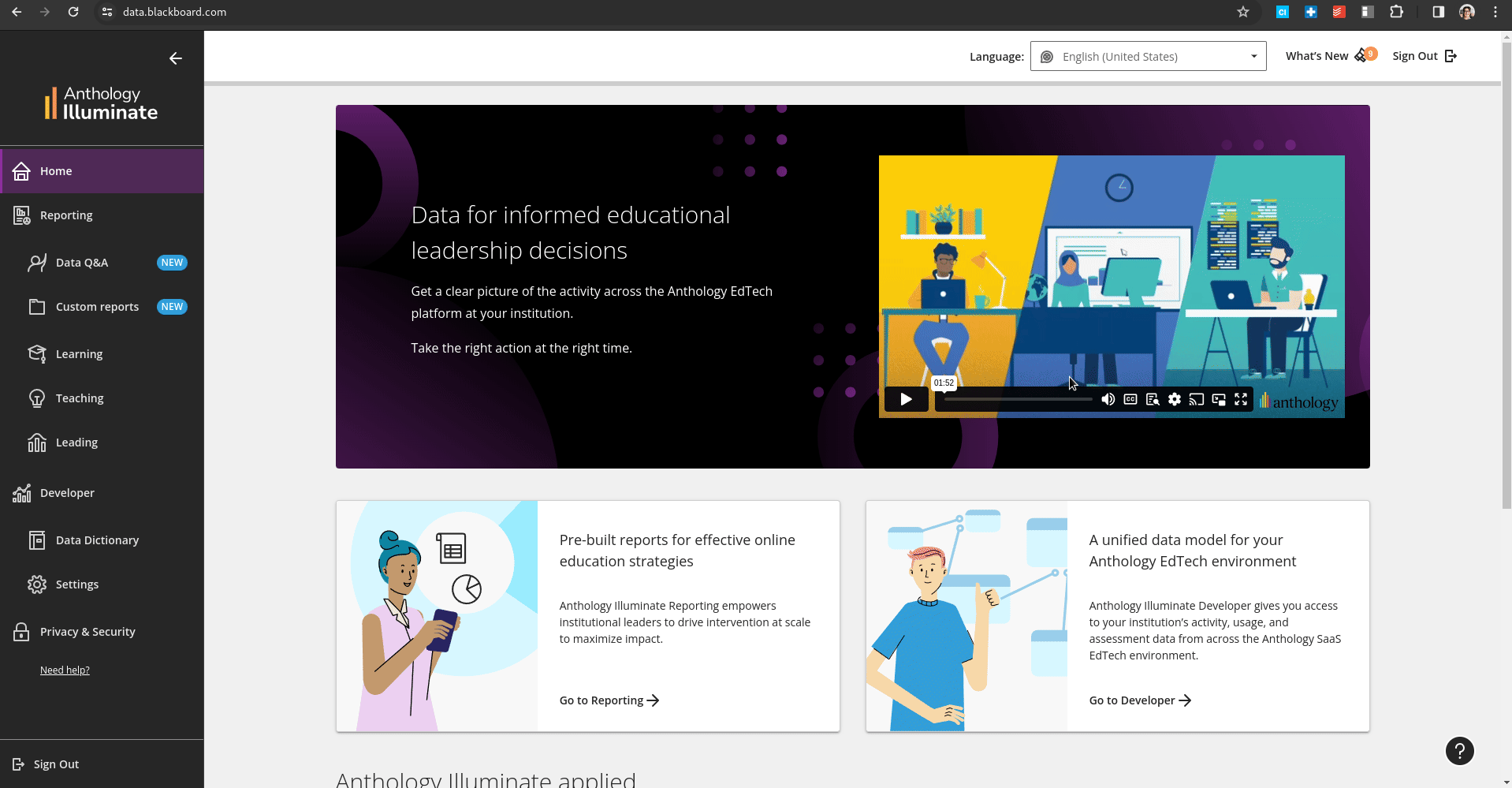Image resolution: width=1512 pixels, height=788 pixels.
Task: Toggle the browser side panel icon
Action: point(1438,12)
